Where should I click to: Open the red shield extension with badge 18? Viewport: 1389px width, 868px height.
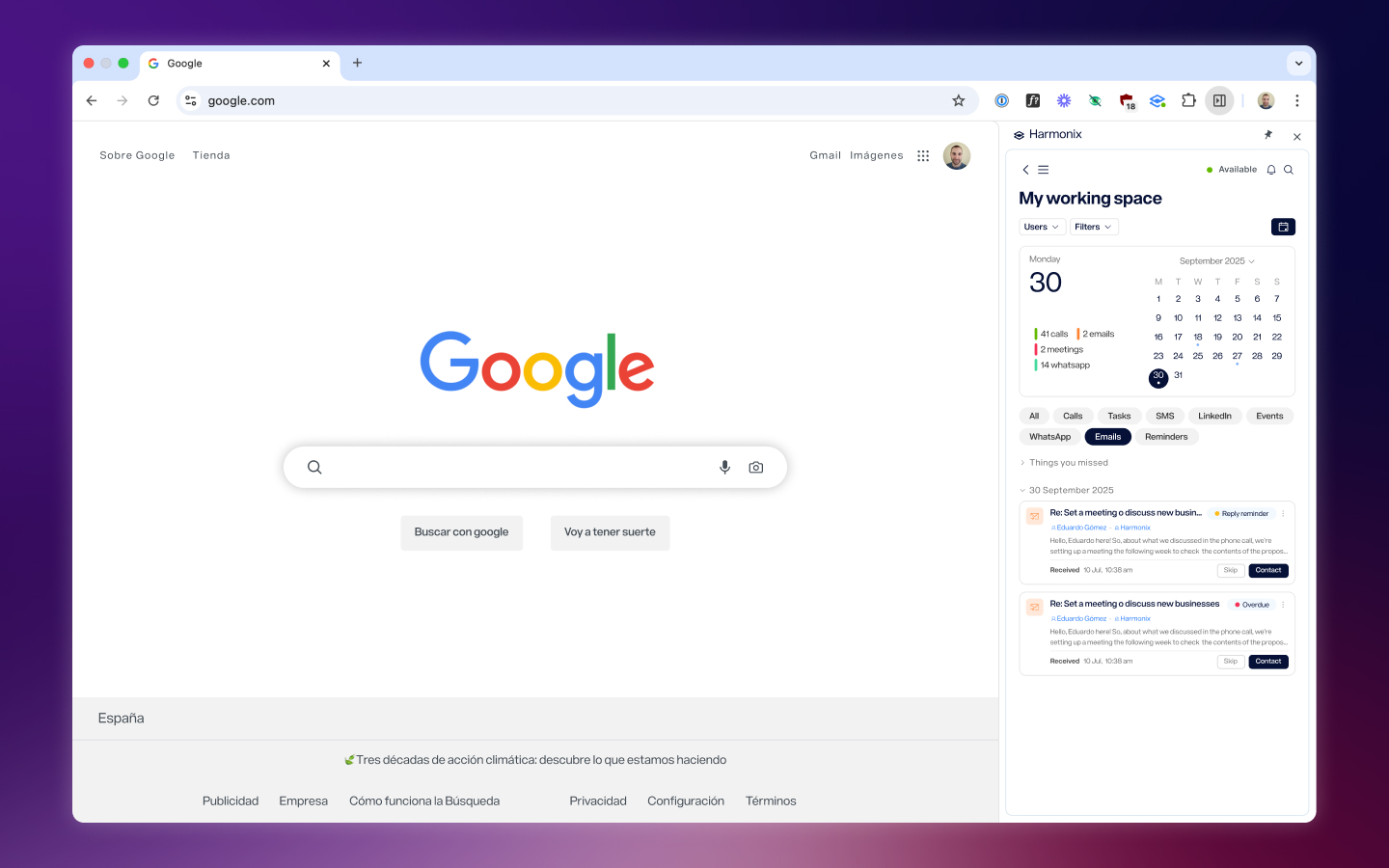pos(1127,100)
